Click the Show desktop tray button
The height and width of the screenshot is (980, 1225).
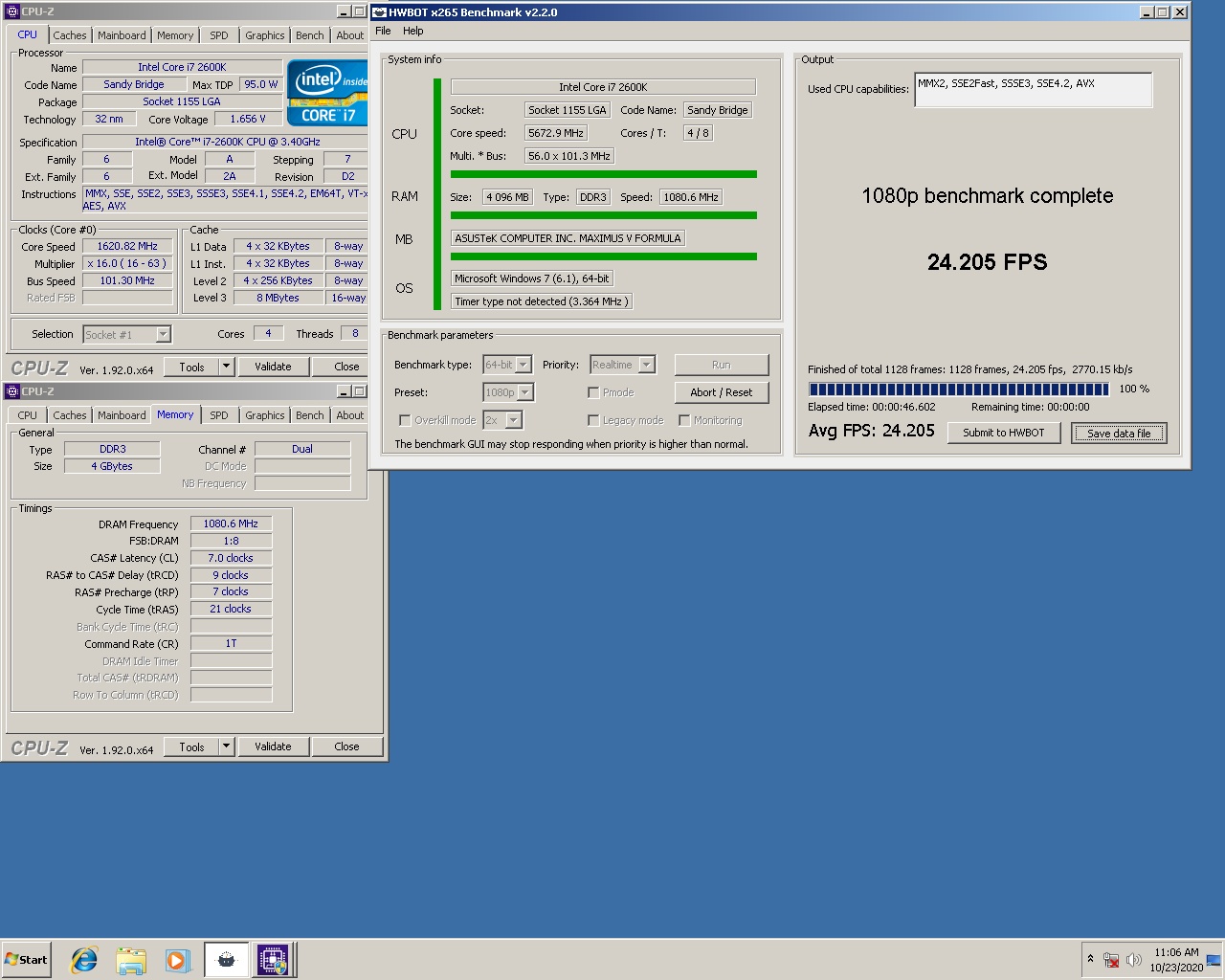tap(1214, 960)
